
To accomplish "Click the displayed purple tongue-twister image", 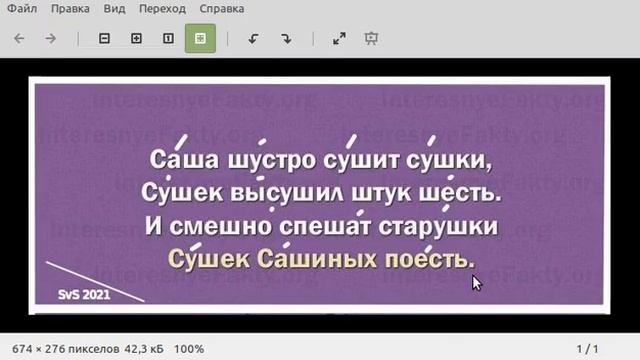I will point(319,195).
